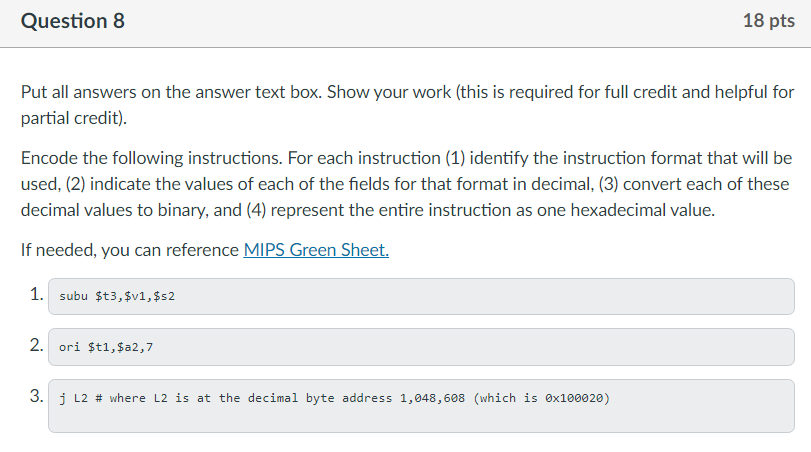Click the 'Encode the following instructions' paragraph
Image resolution: width=811 pixels, height=452 pixels.
[406, 184]
